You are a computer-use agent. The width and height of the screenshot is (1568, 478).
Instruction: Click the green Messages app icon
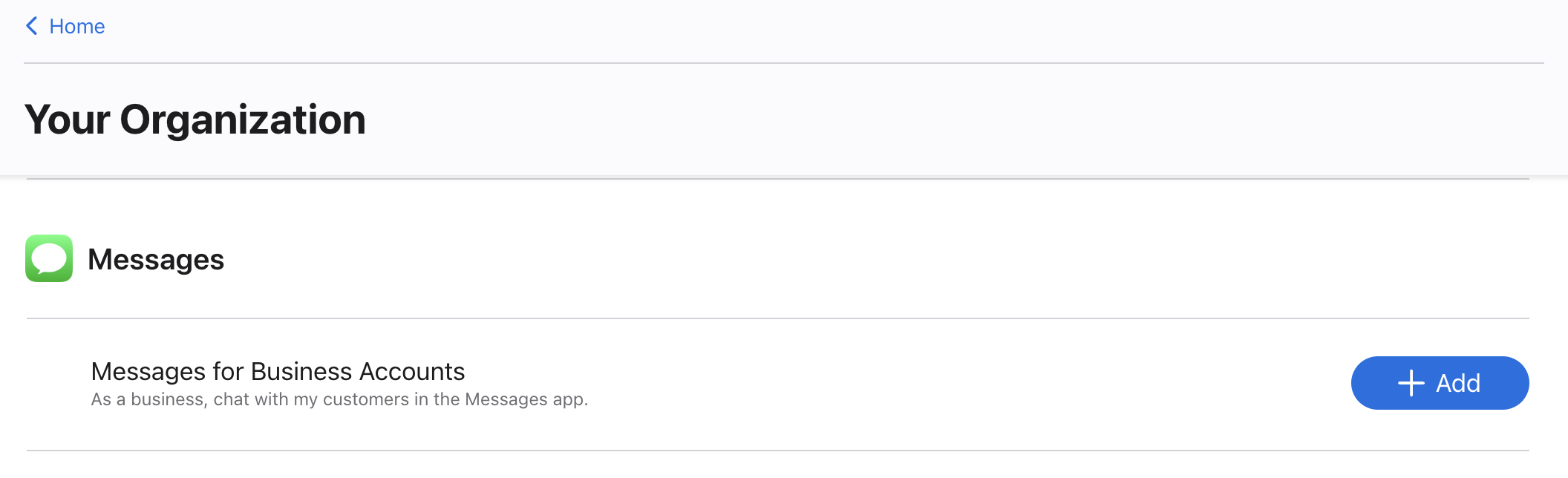(x=49, y=258)
